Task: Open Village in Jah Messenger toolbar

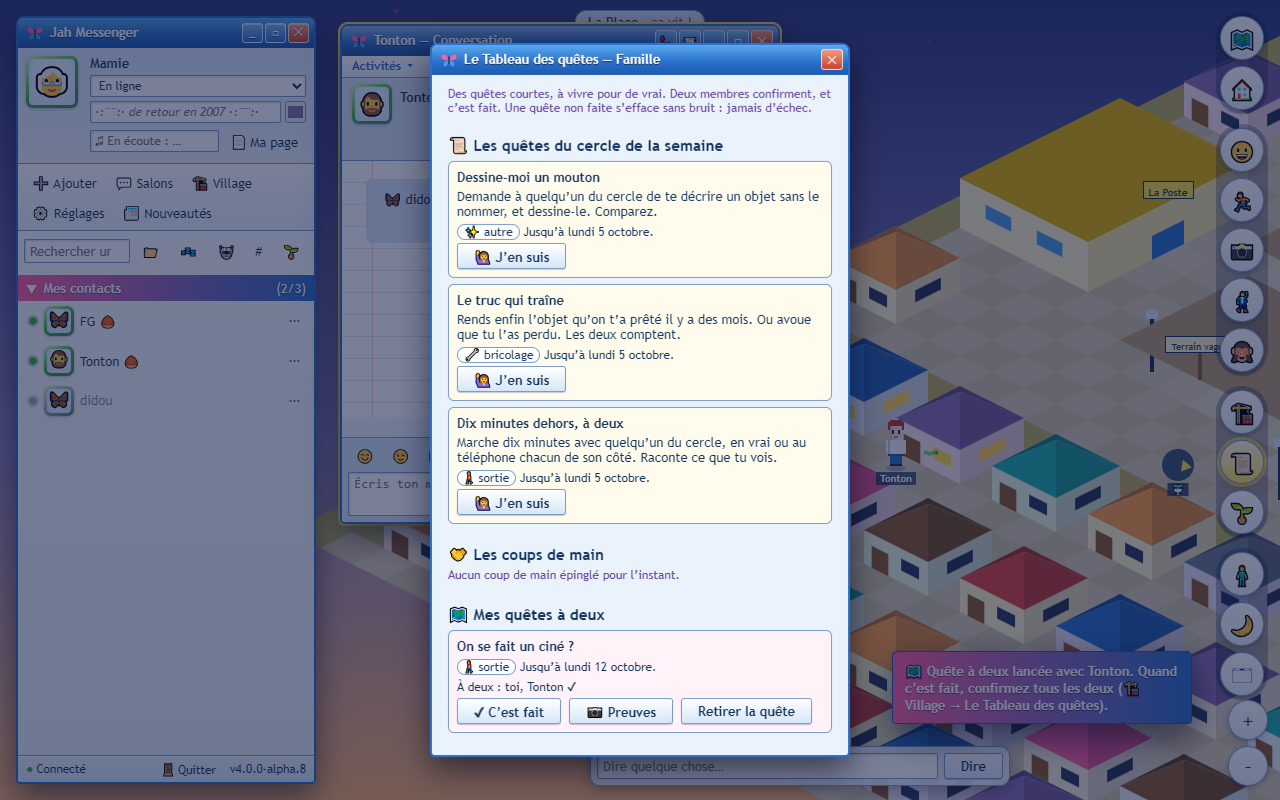Action: 222,184
